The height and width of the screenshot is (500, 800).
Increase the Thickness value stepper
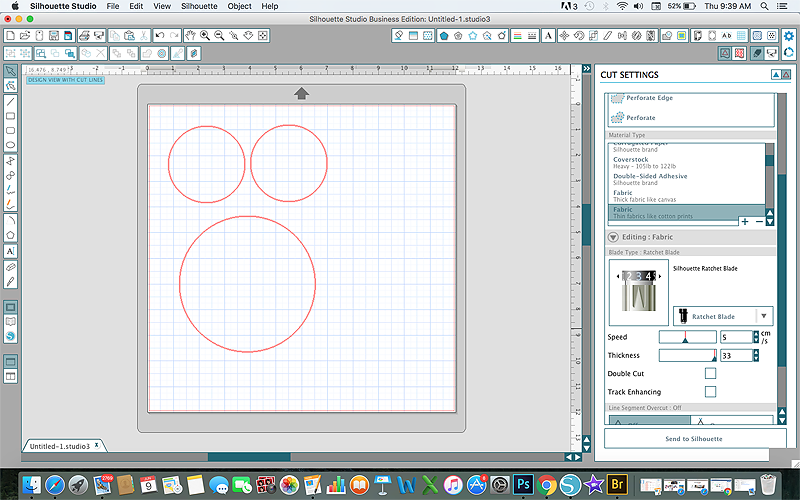(x=756, y=353)
